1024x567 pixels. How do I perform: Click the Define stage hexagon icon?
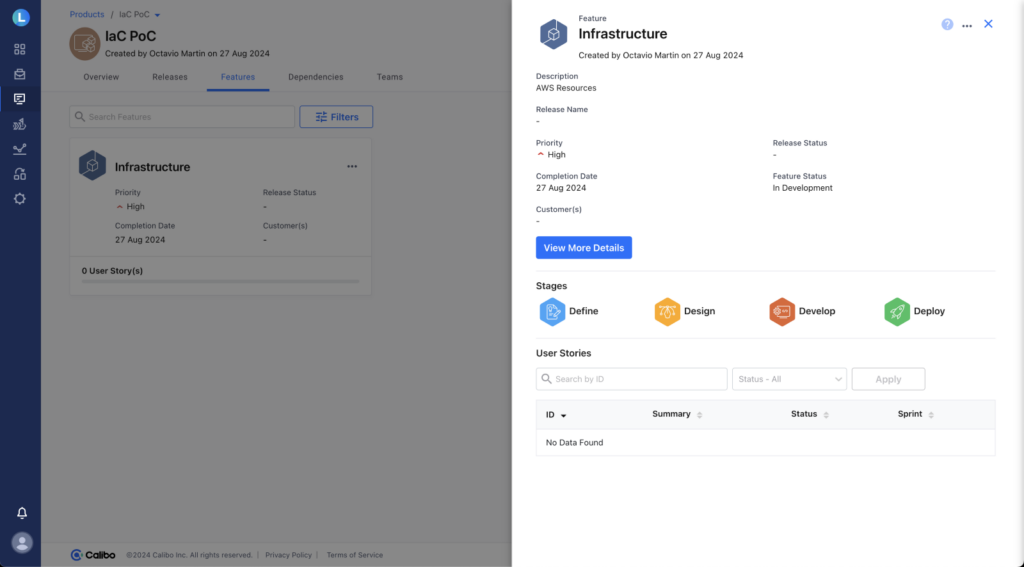(x=552, y=312)
